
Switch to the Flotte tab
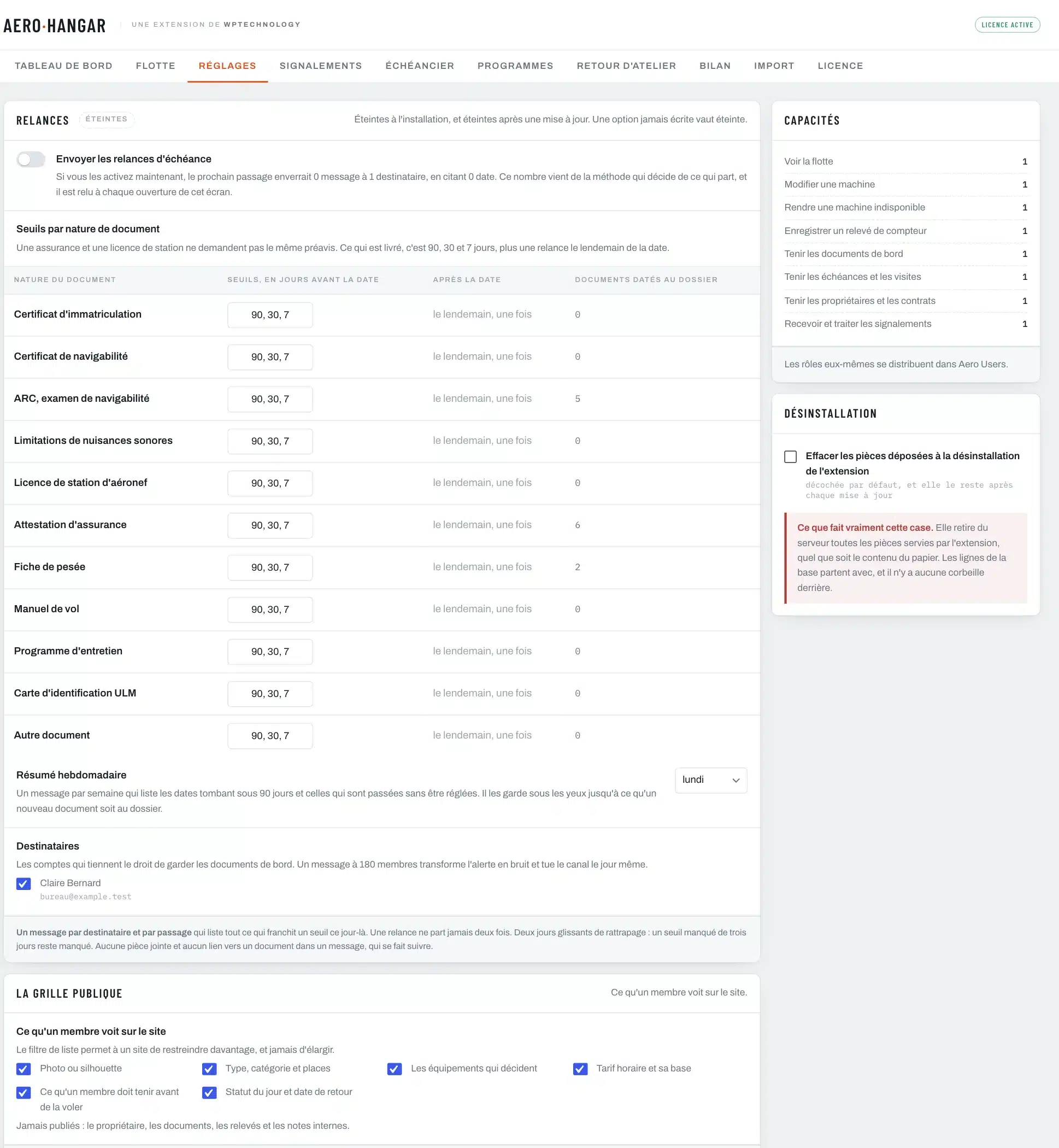155,66
